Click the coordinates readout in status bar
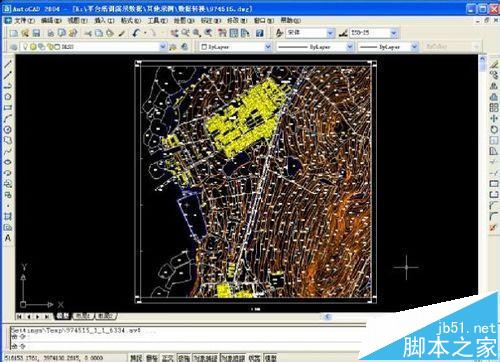Viewport: 500px width, 362px height. [54, 358]
